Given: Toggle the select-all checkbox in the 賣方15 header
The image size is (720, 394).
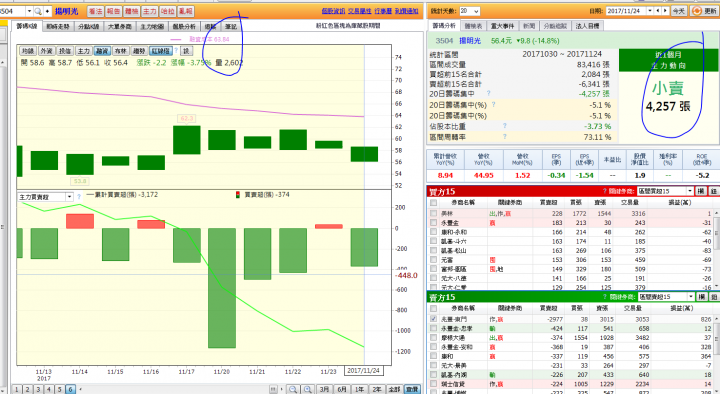Looking at the screenshot, I should [x=433, y=308].
